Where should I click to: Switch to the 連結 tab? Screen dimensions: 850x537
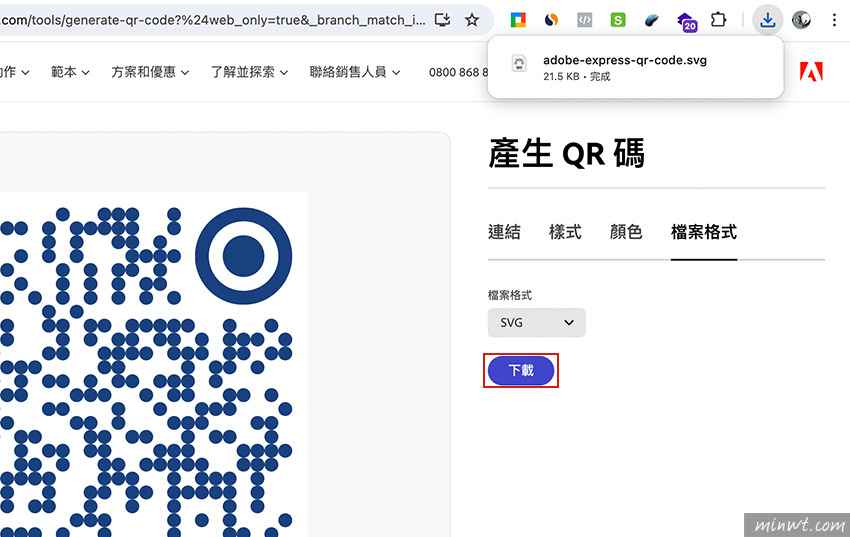coord(504,232)
